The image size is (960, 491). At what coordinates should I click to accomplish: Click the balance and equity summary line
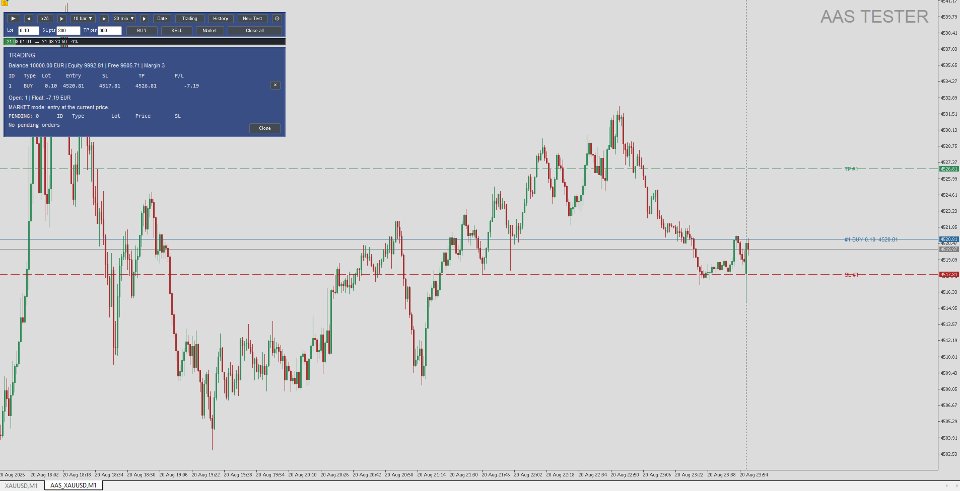86,64
